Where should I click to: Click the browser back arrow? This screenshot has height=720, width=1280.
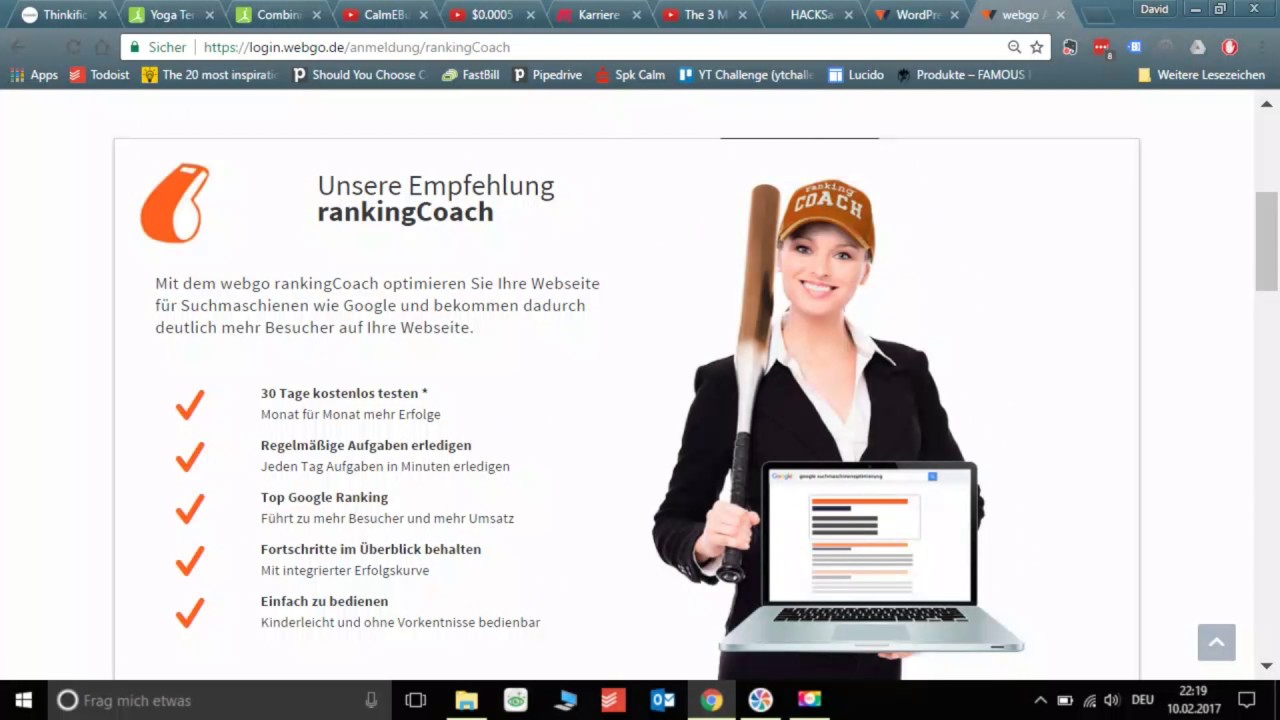point(19,47)
